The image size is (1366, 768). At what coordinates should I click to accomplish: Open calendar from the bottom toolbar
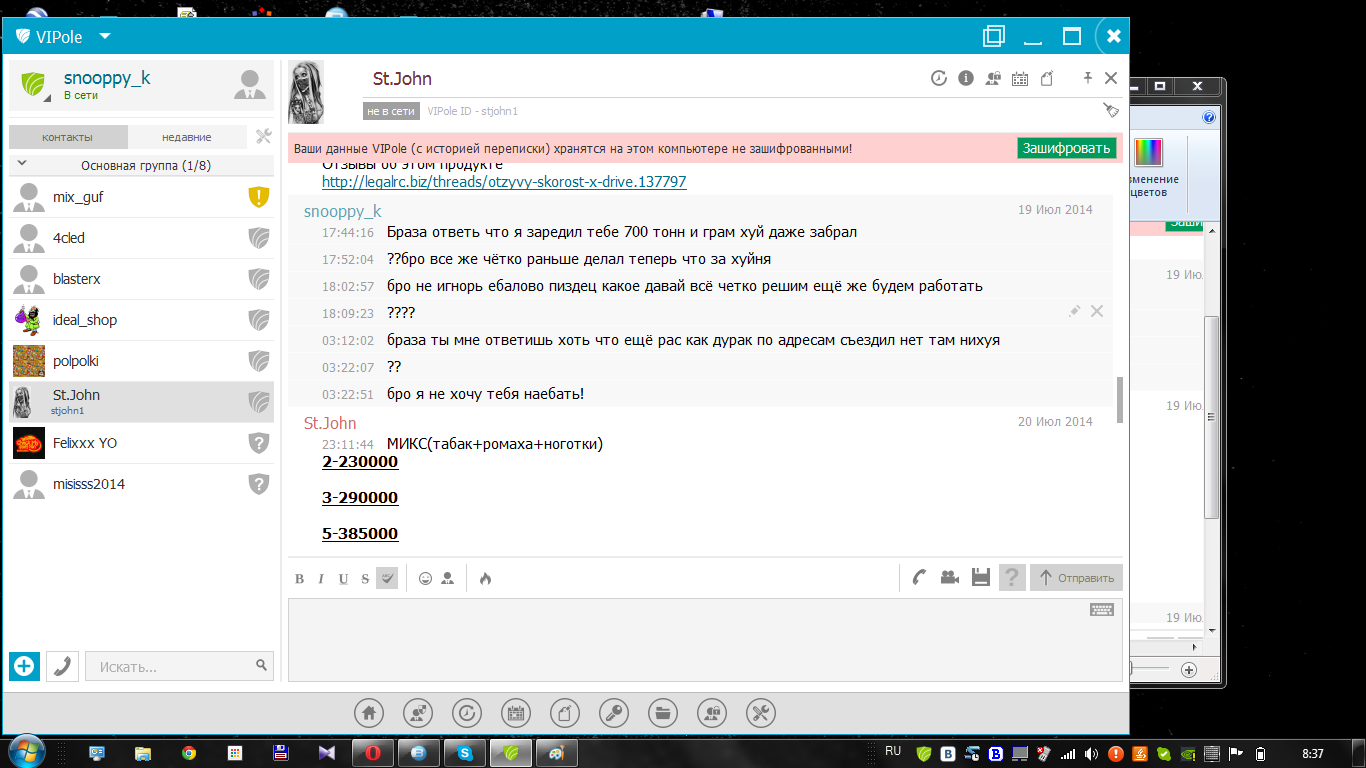pos(516,713)
